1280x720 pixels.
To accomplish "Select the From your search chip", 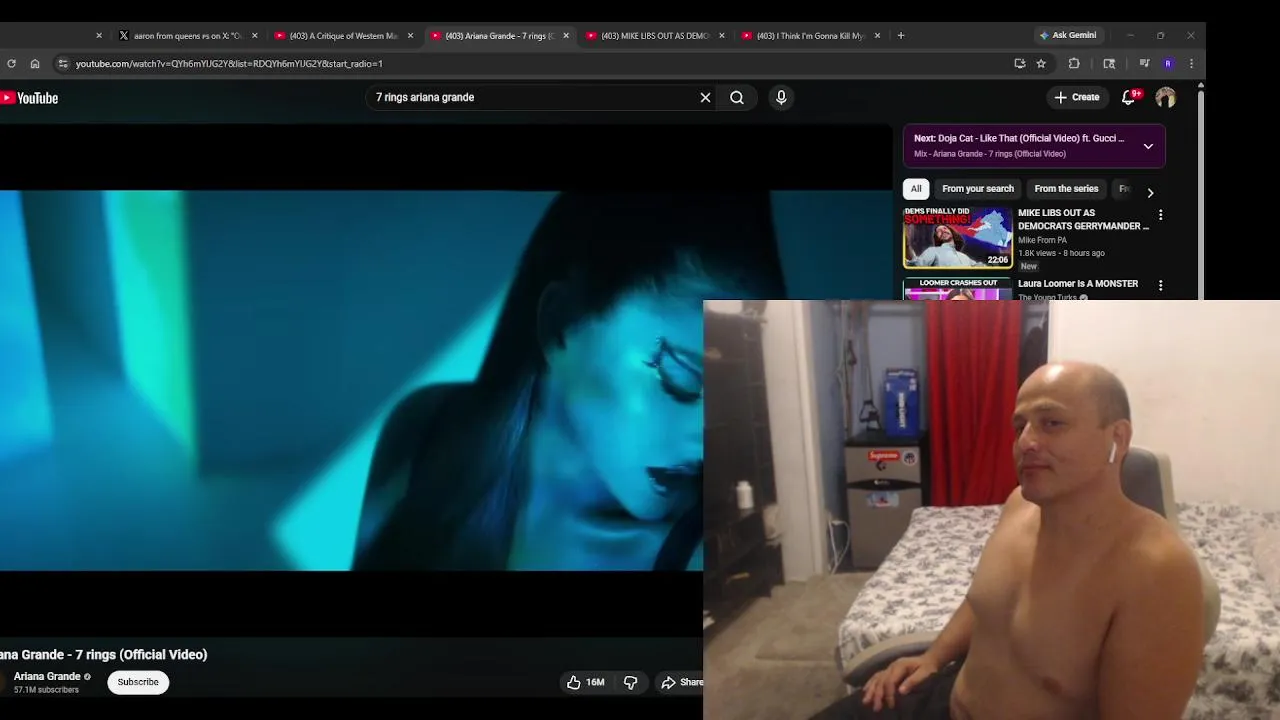I will 978,189.
